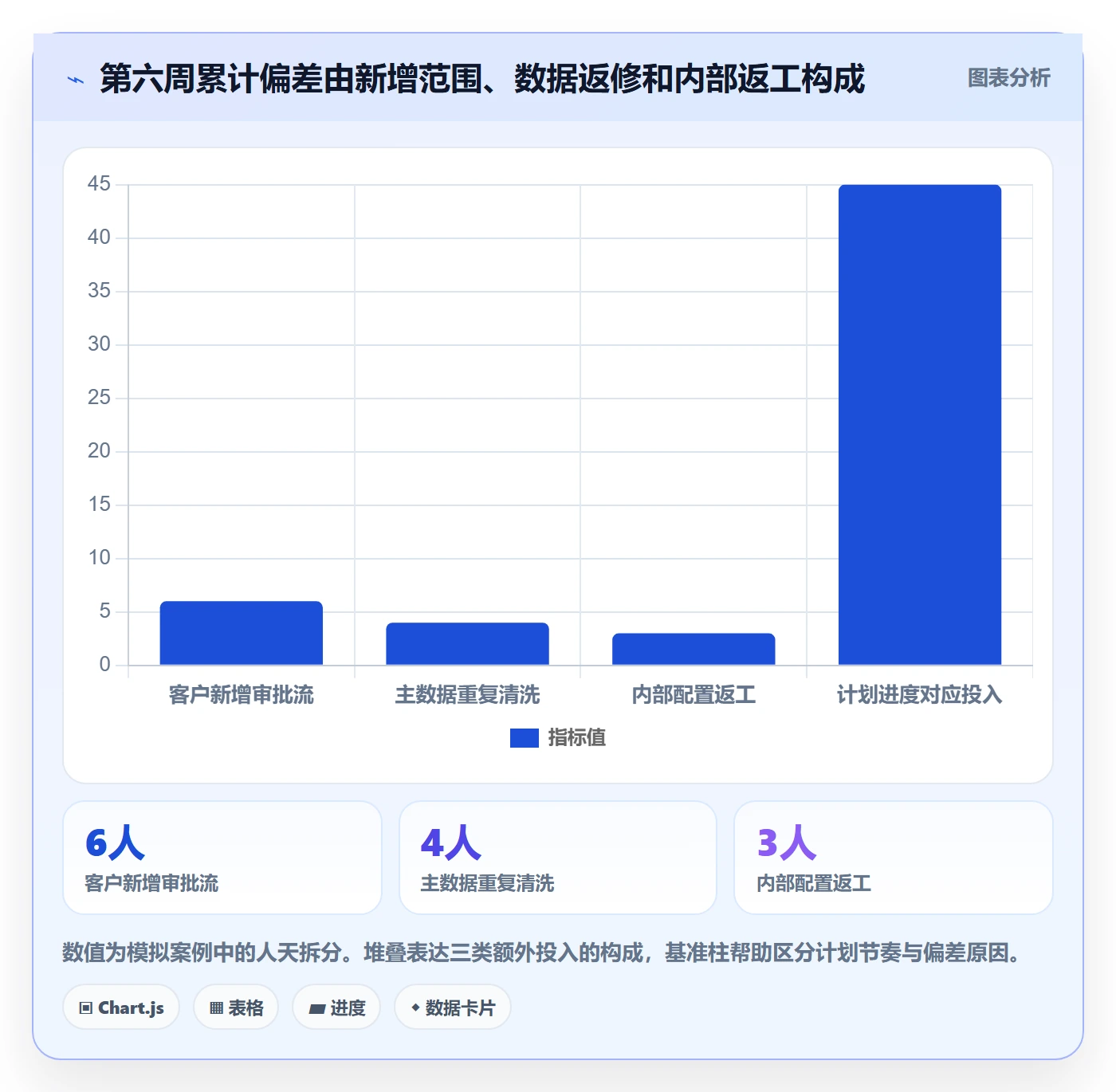Image resolution: width=1116 pixels, height=1092 pixels.
Task: Click the description text 数值为模拟案例
Action: [542, 953]
